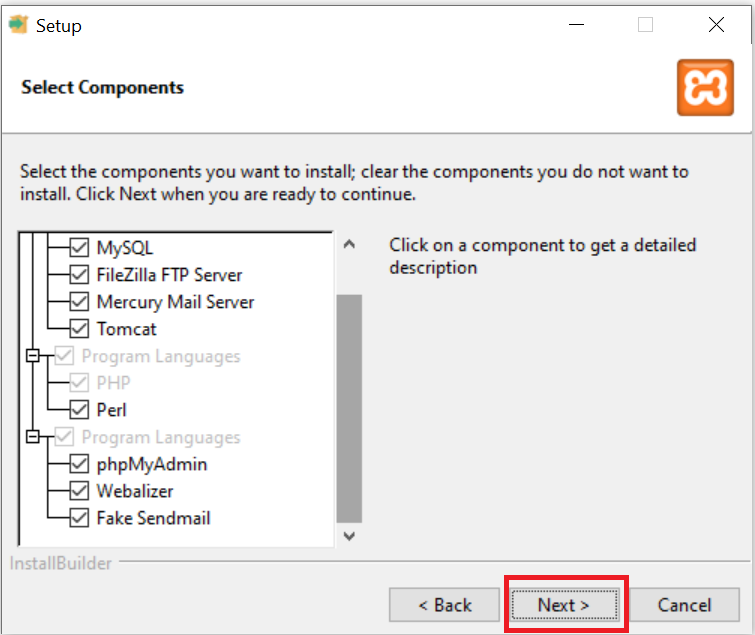The image size is (755, 635).
Task: Minimize the Setup window
Action: point(575,26)
